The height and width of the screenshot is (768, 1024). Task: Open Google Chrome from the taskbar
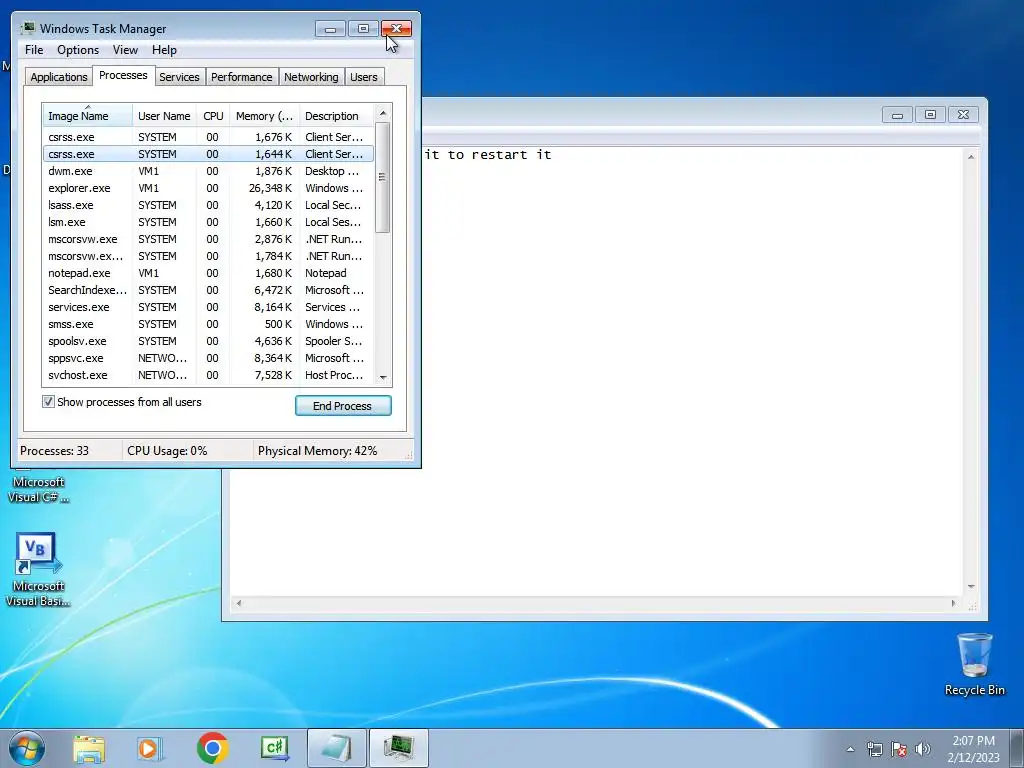(212, 748)
